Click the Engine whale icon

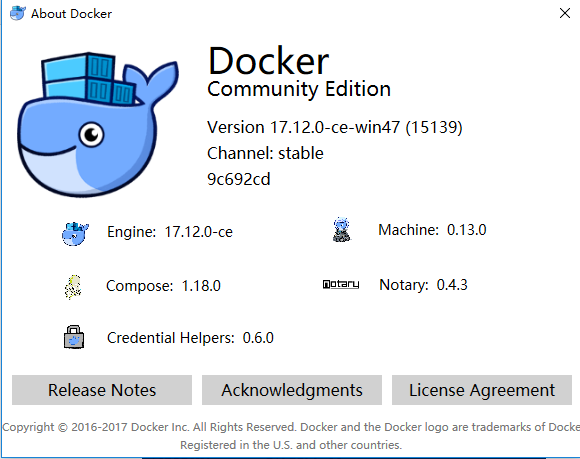75,234
